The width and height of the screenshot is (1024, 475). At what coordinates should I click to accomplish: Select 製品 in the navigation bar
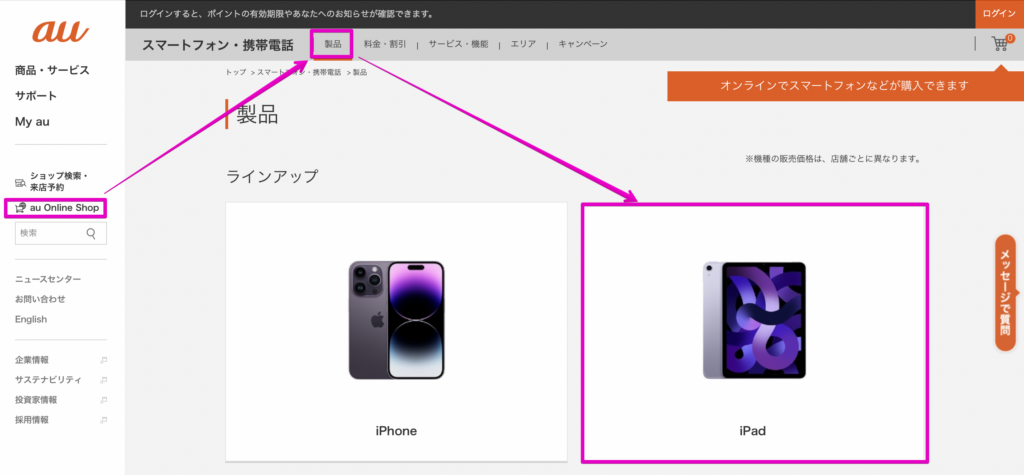(x=333, y=44)
